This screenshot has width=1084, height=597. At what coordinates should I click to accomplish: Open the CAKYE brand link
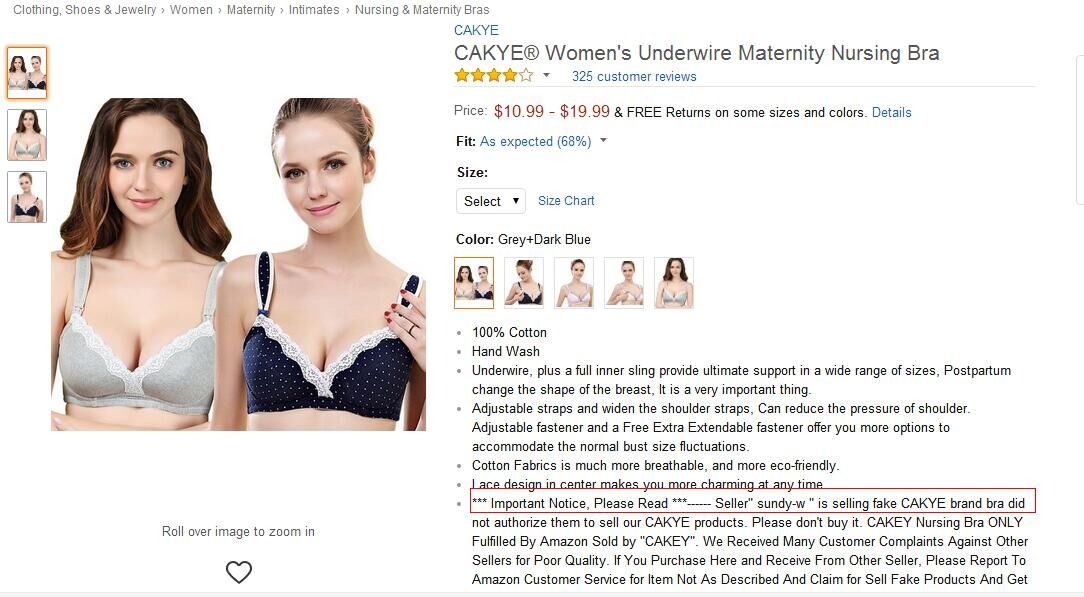coord(476,30)
